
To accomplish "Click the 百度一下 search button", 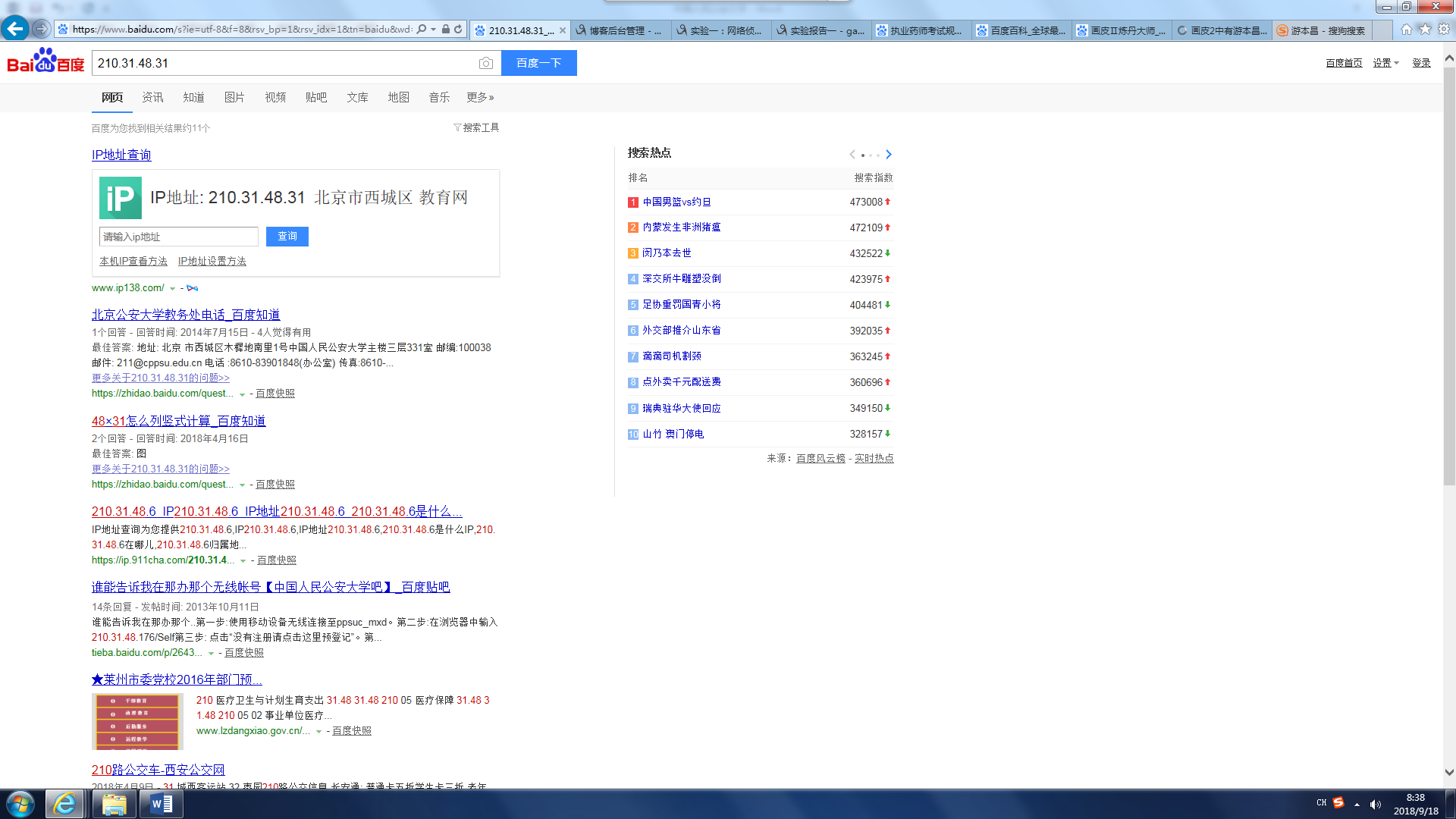I will 538,63.
